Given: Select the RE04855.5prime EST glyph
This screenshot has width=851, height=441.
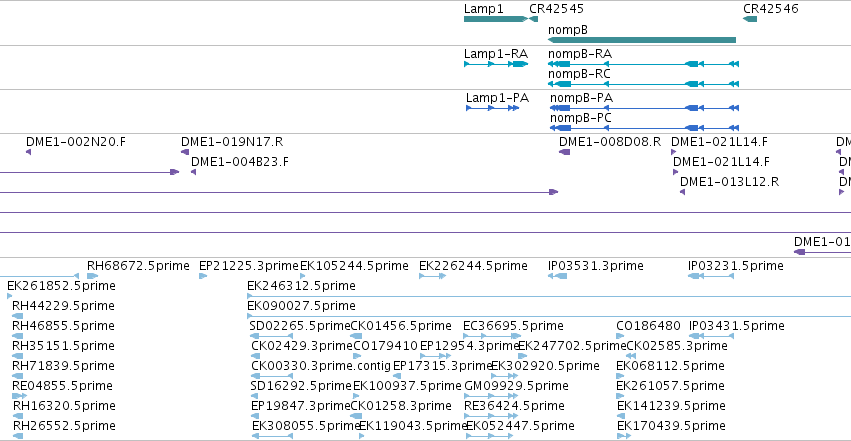Looking at the screenshot, I should click(x=19, y=396).
